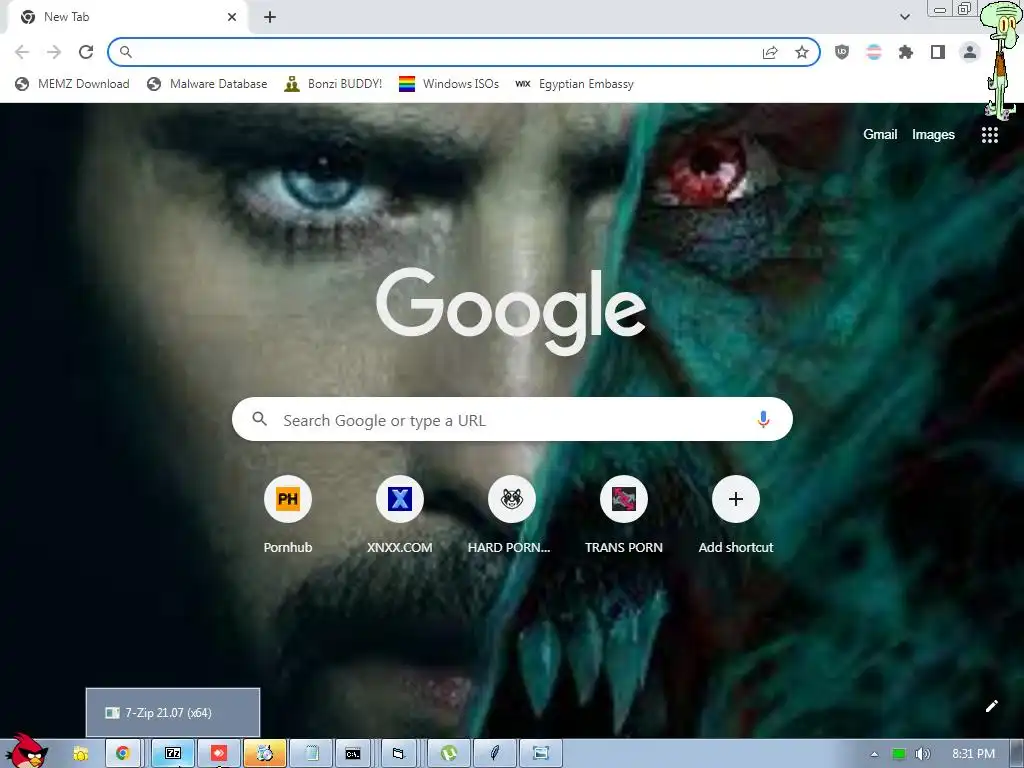Open Google Images link
Image resolution: width=1024 pixels, height=768 pixels.
pos(933,134)
